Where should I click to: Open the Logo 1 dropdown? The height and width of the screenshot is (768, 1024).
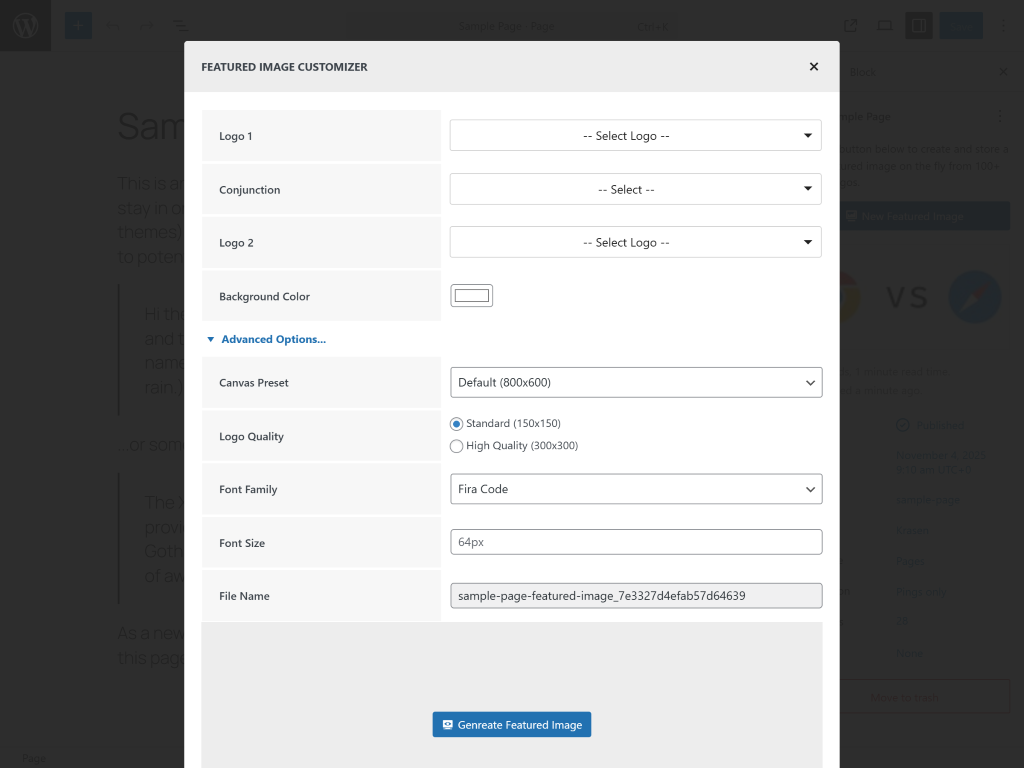click(x=635, y=136)
